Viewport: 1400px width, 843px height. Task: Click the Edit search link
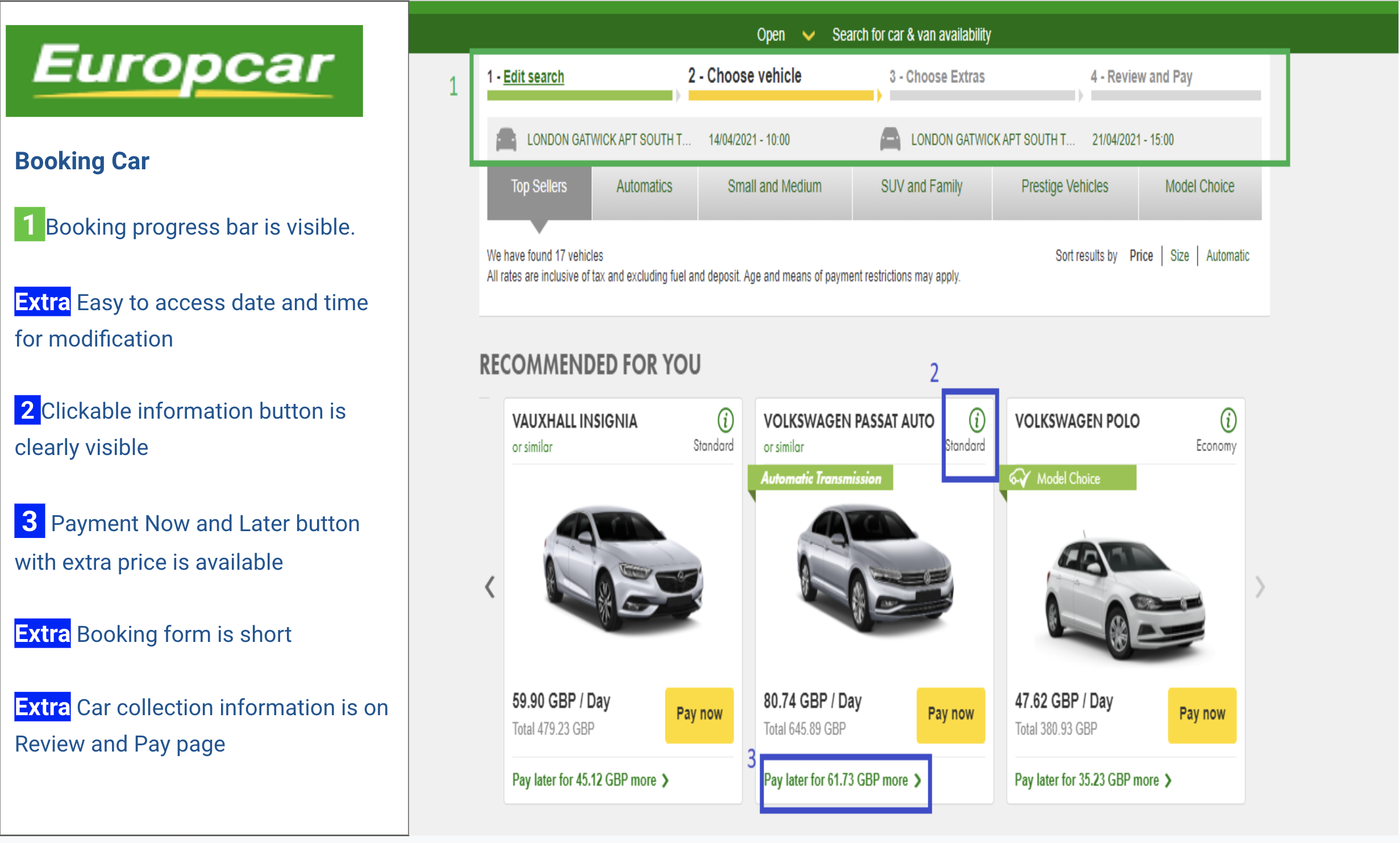click(534, 77)
